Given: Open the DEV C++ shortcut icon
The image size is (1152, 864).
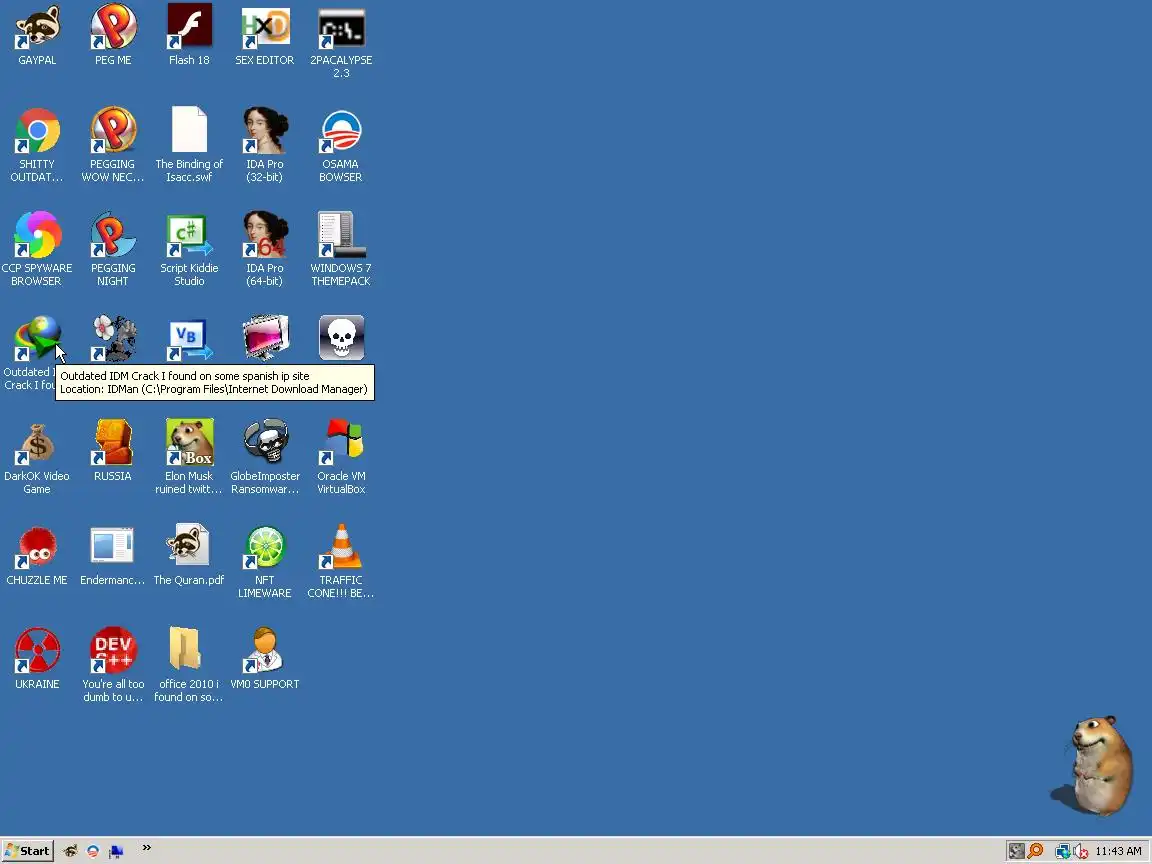Looking at the screenshot, I should click(x=113, y=650).
